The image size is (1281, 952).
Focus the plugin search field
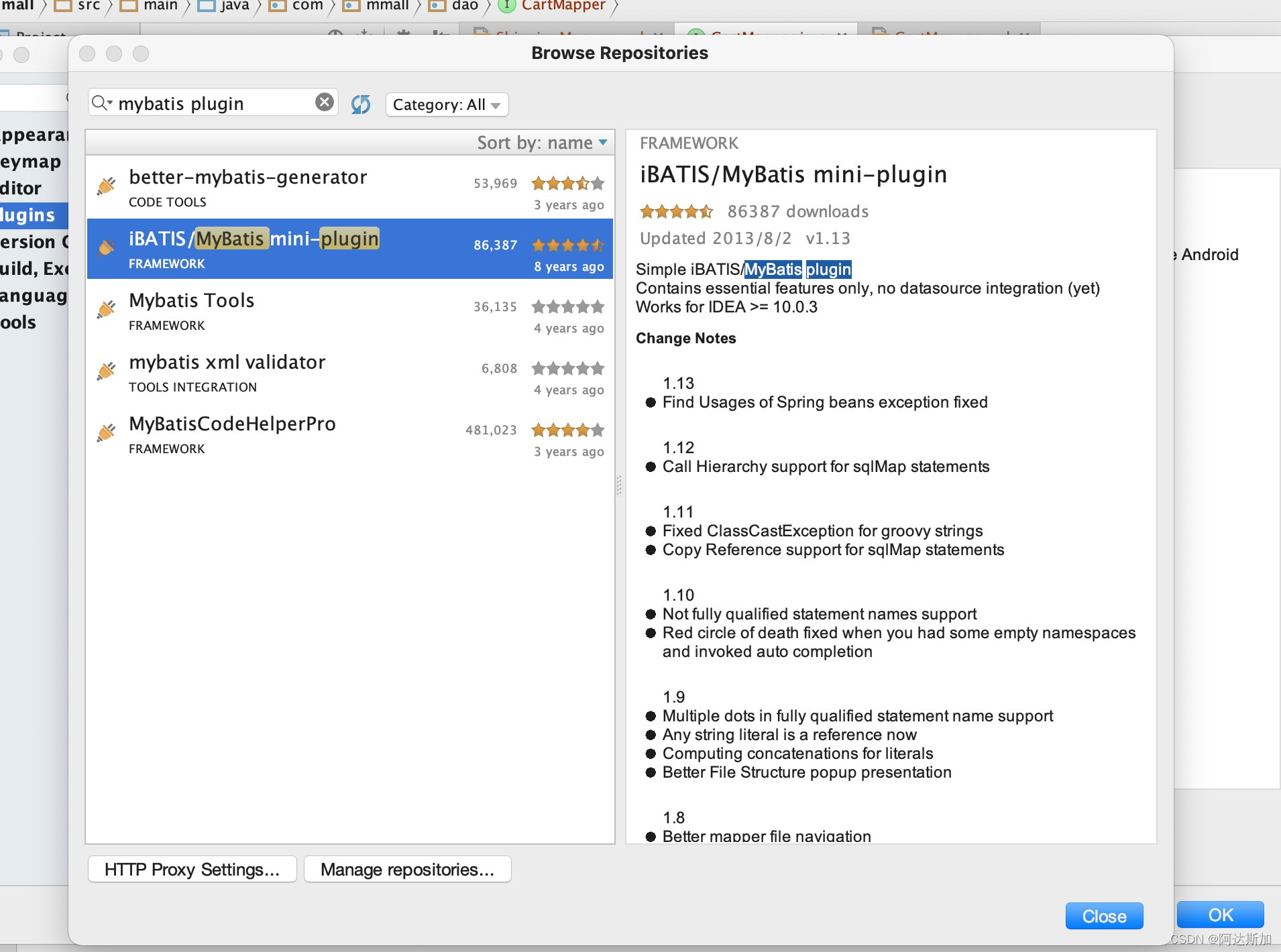click(x=213, y=104)
